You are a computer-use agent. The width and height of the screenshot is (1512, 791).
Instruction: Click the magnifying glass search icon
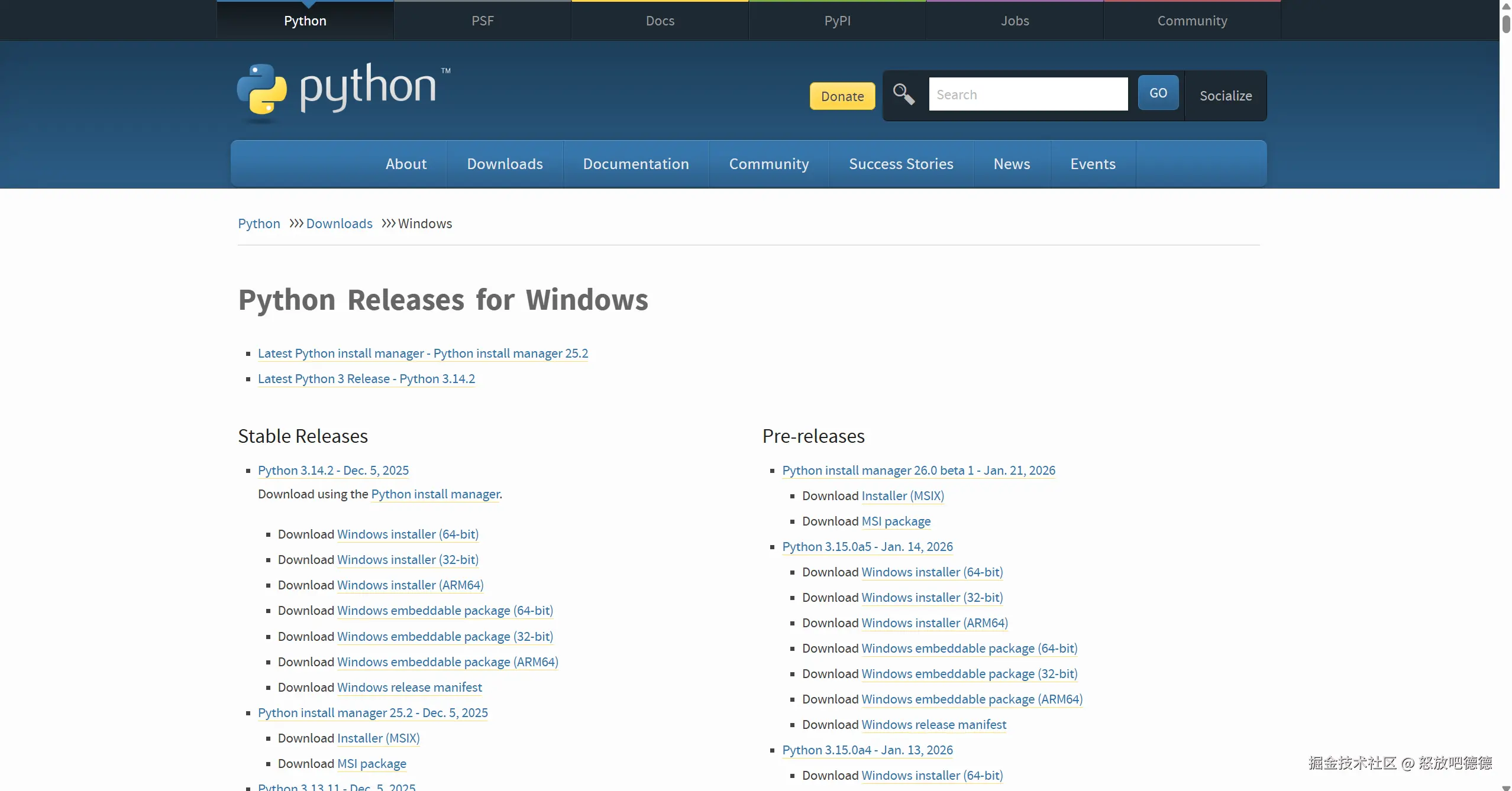pyautogui.click(x=903, y=94)
